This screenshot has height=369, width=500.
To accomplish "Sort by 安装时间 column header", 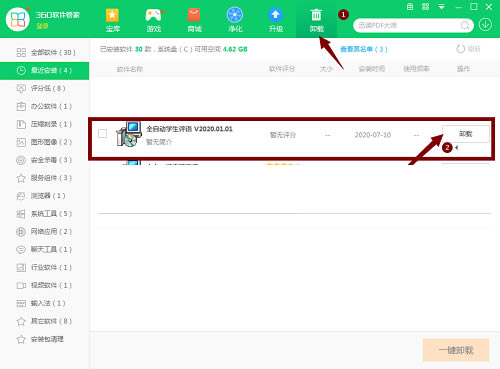I will coord(372,69).
